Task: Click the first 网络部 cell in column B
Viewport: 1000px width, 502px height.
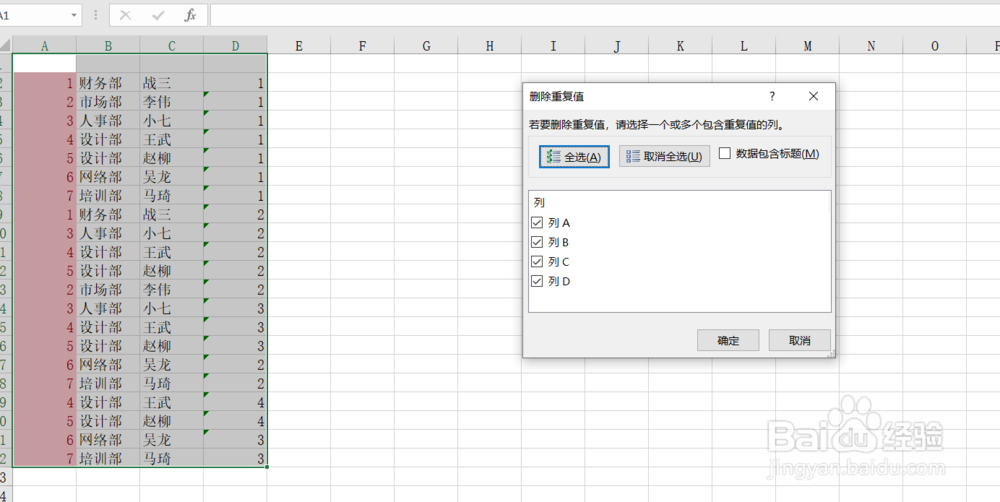Action: click(x=108, y=177)
